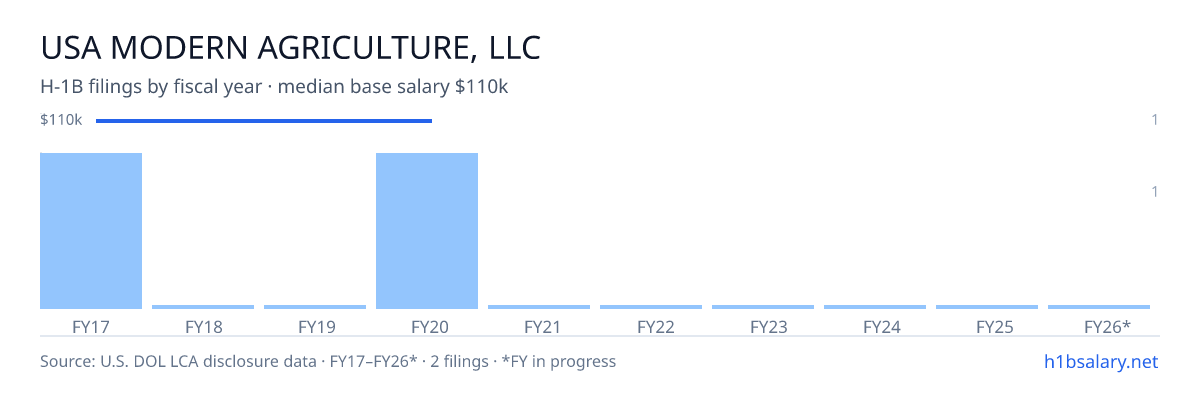This screenshot has height=400, width=1200.
Task: Click the small FY26* bar stub
Action: point(1099,307)
